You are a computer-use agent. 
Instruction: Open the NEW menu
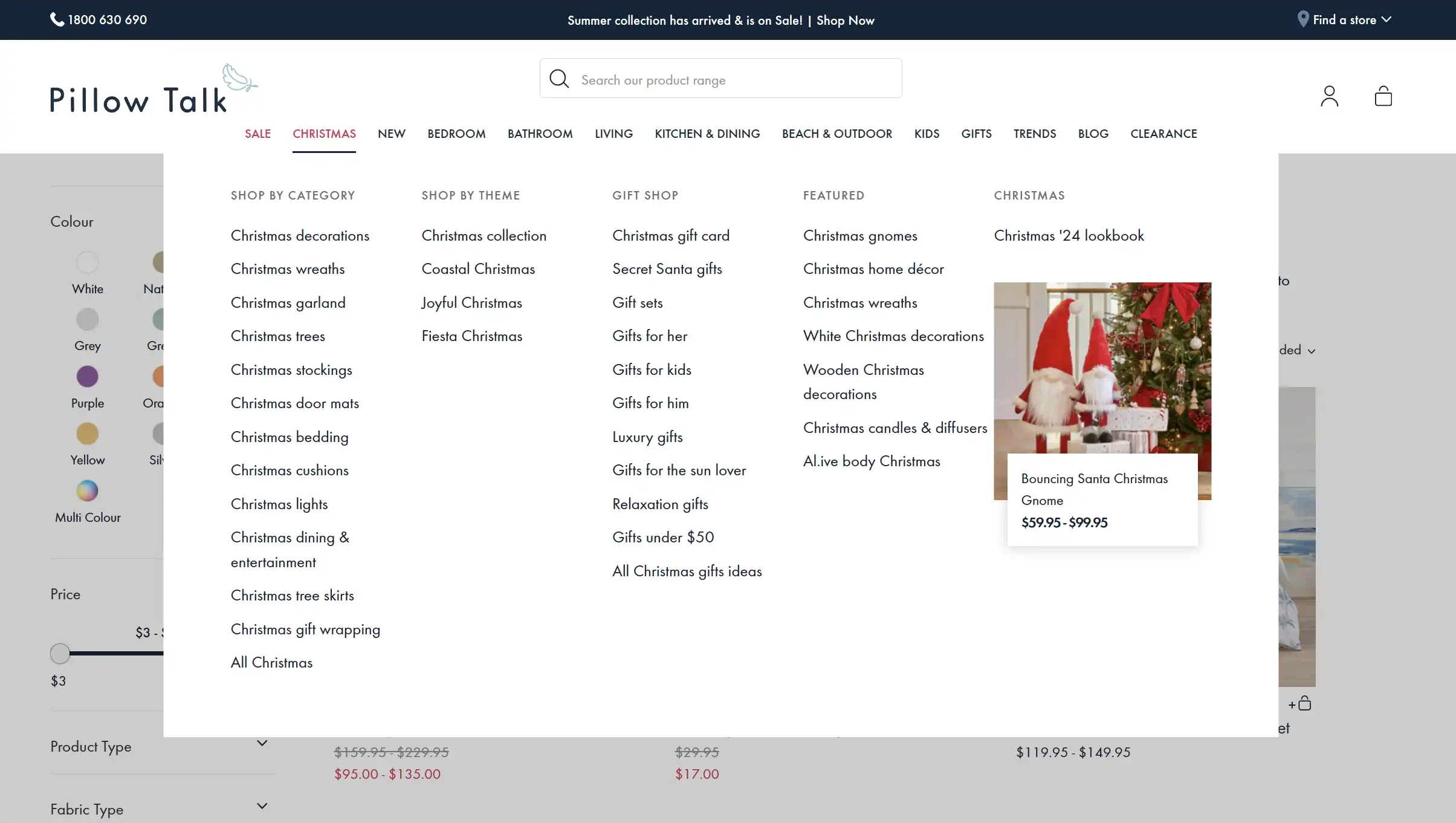[x=392, y=134]
